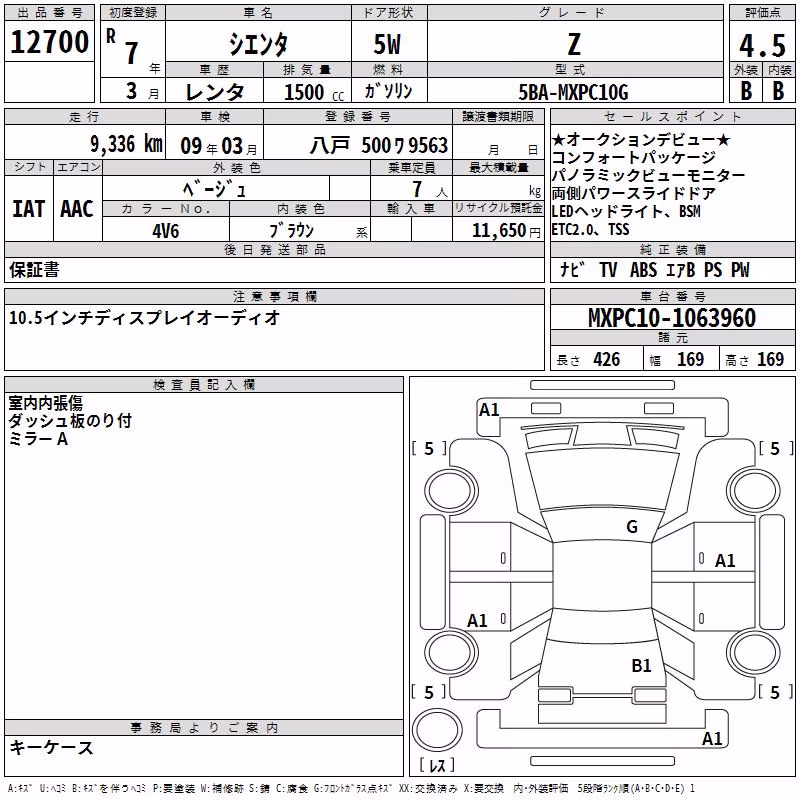Click the ★オークションデビュー★ sales point
The height and width of the screenshot is (800, 800).
pyautogui.click(x=641, y=139)
